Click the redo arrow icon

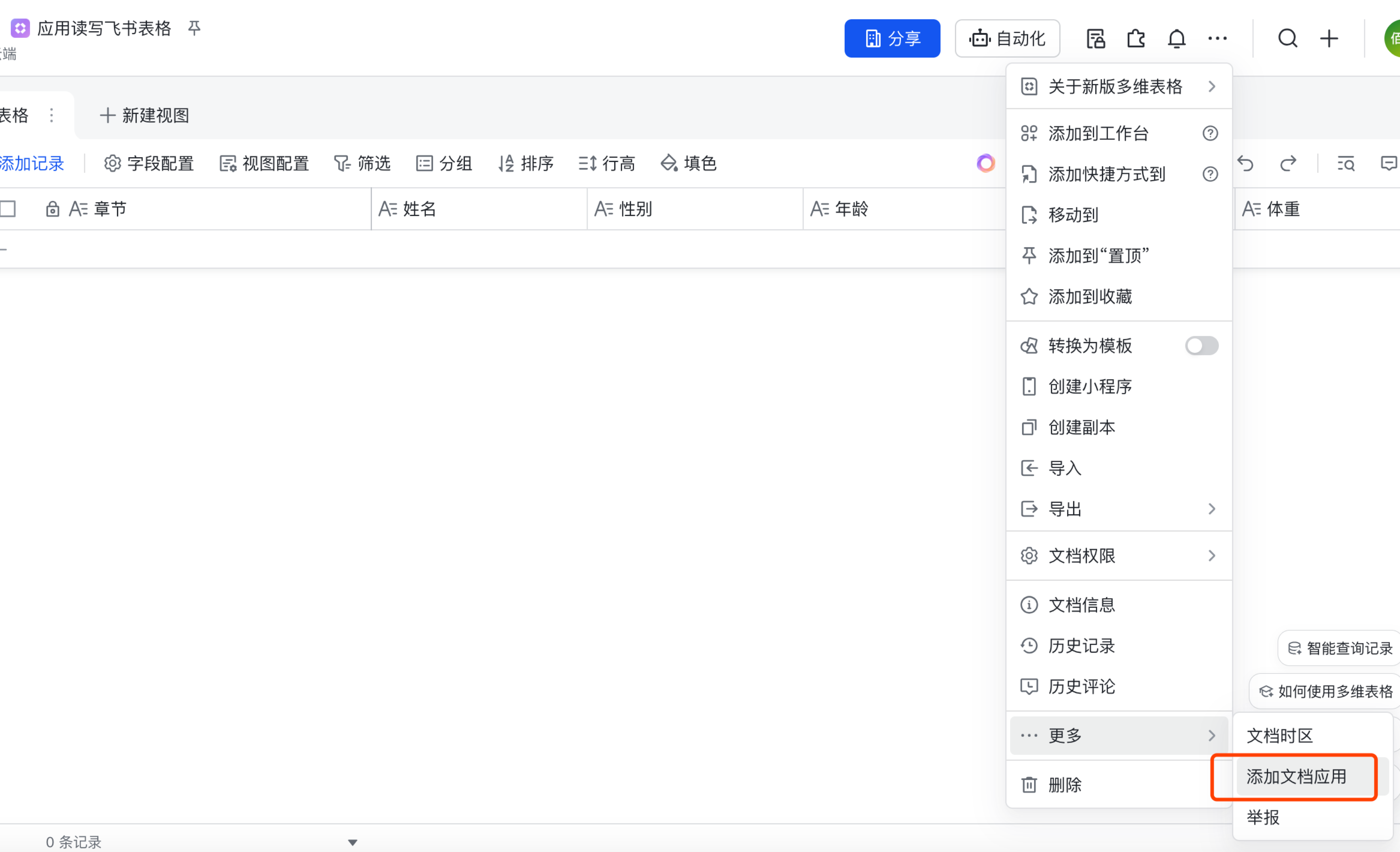[1287, 164]
